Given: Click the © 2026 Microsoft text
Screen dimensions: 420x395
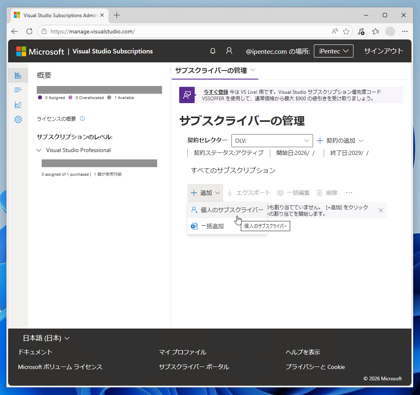Looking at the screenshot, I should coord(383,378).
